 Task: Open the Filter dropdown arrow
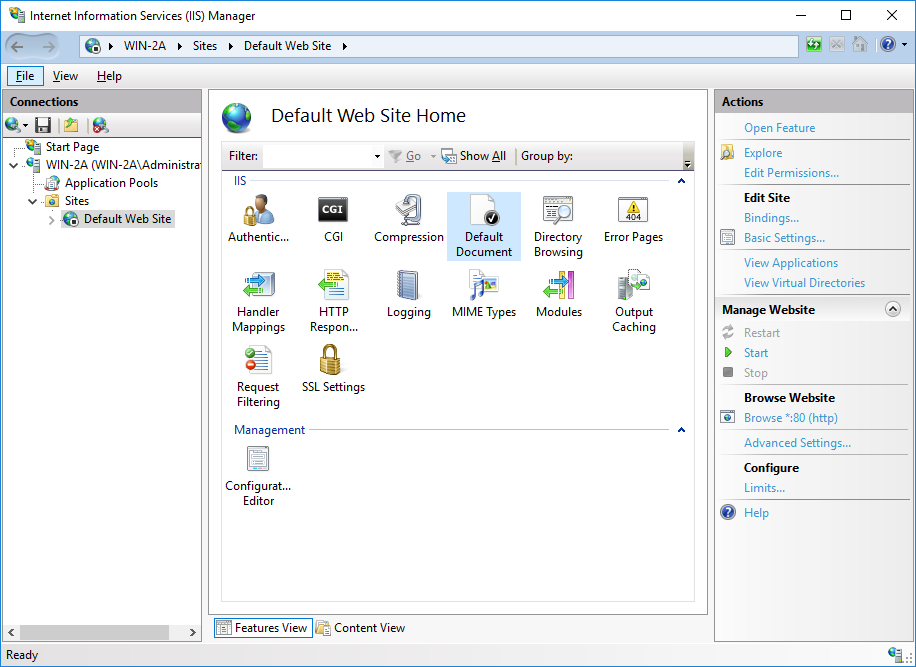coord(377,157)
